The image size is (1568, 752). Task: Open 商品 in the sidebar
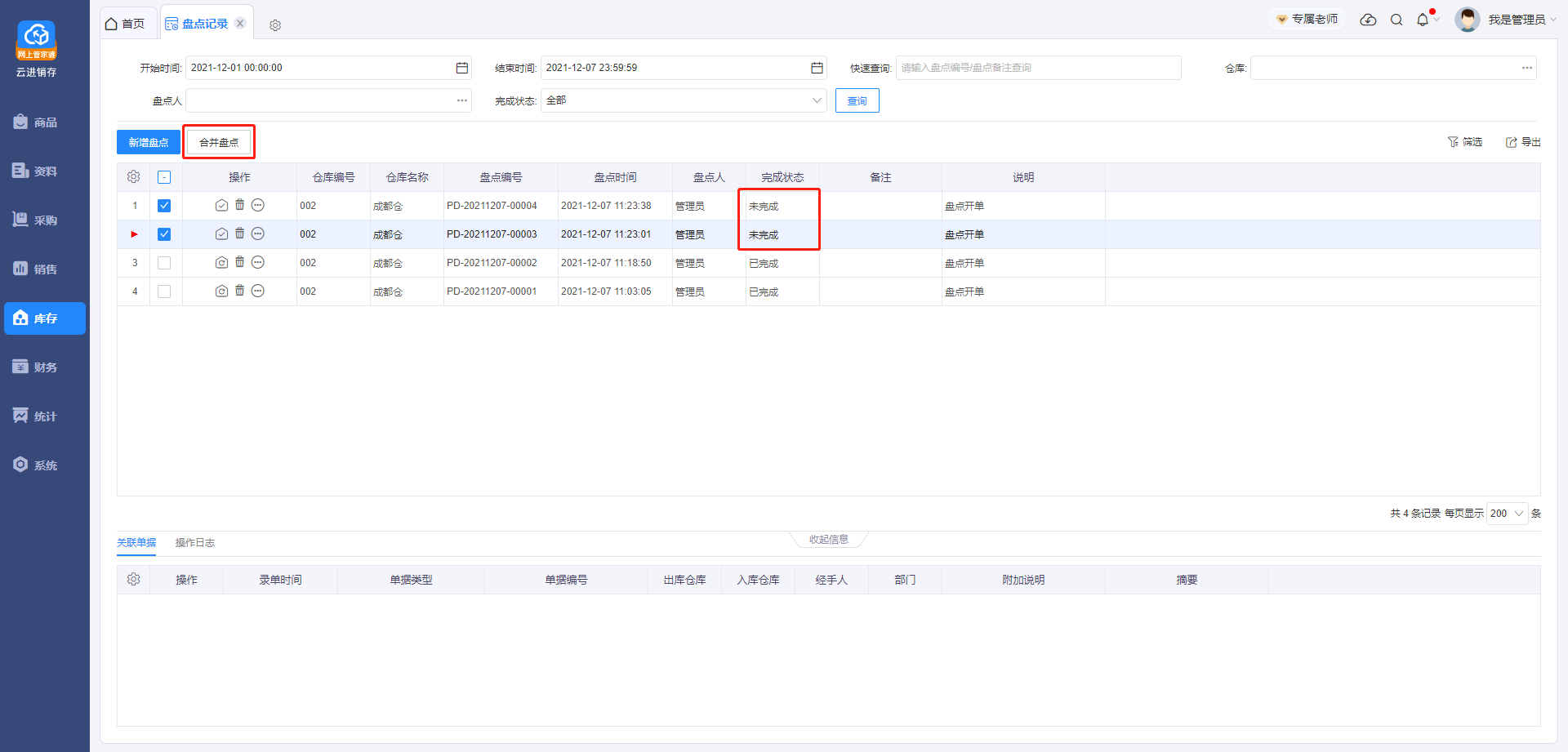click(x=45, y=122)
